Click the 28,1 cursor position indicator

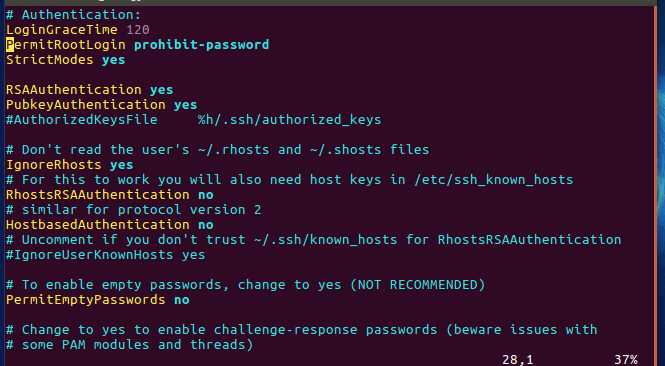point(517,360)
